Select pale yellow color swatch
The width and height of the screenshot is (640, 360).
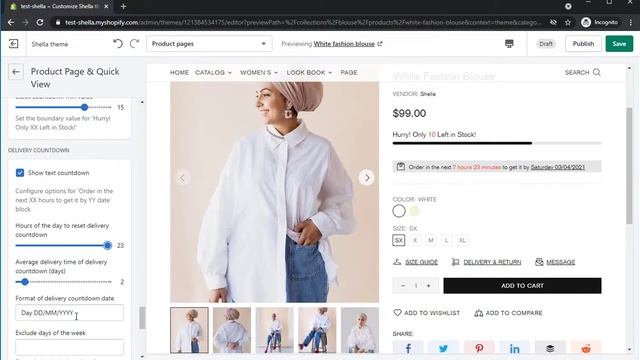click(415, 211)
